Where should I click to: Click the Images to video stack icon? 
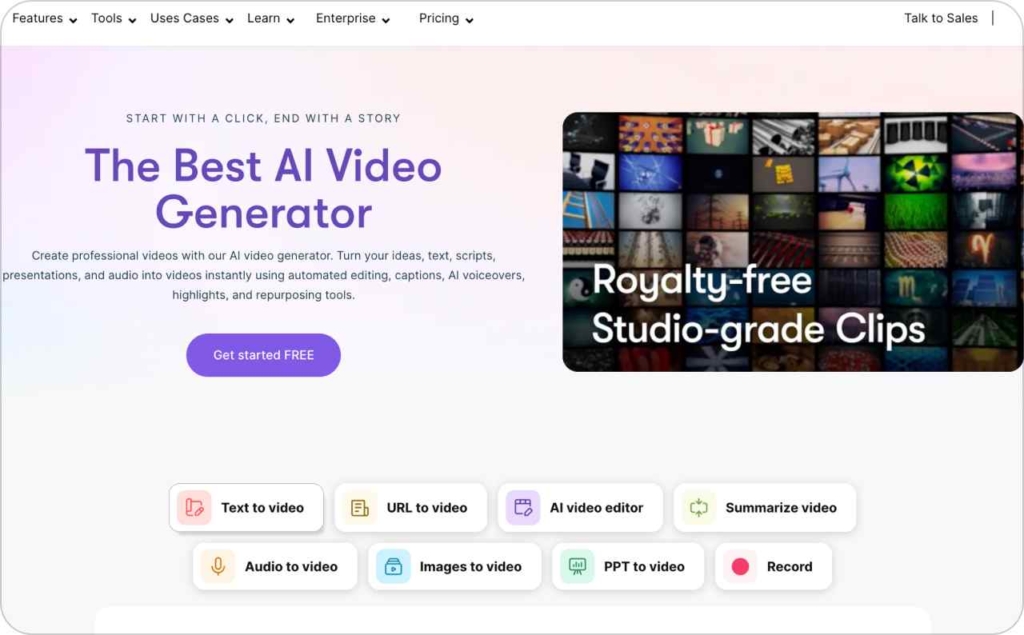(393, 566)
